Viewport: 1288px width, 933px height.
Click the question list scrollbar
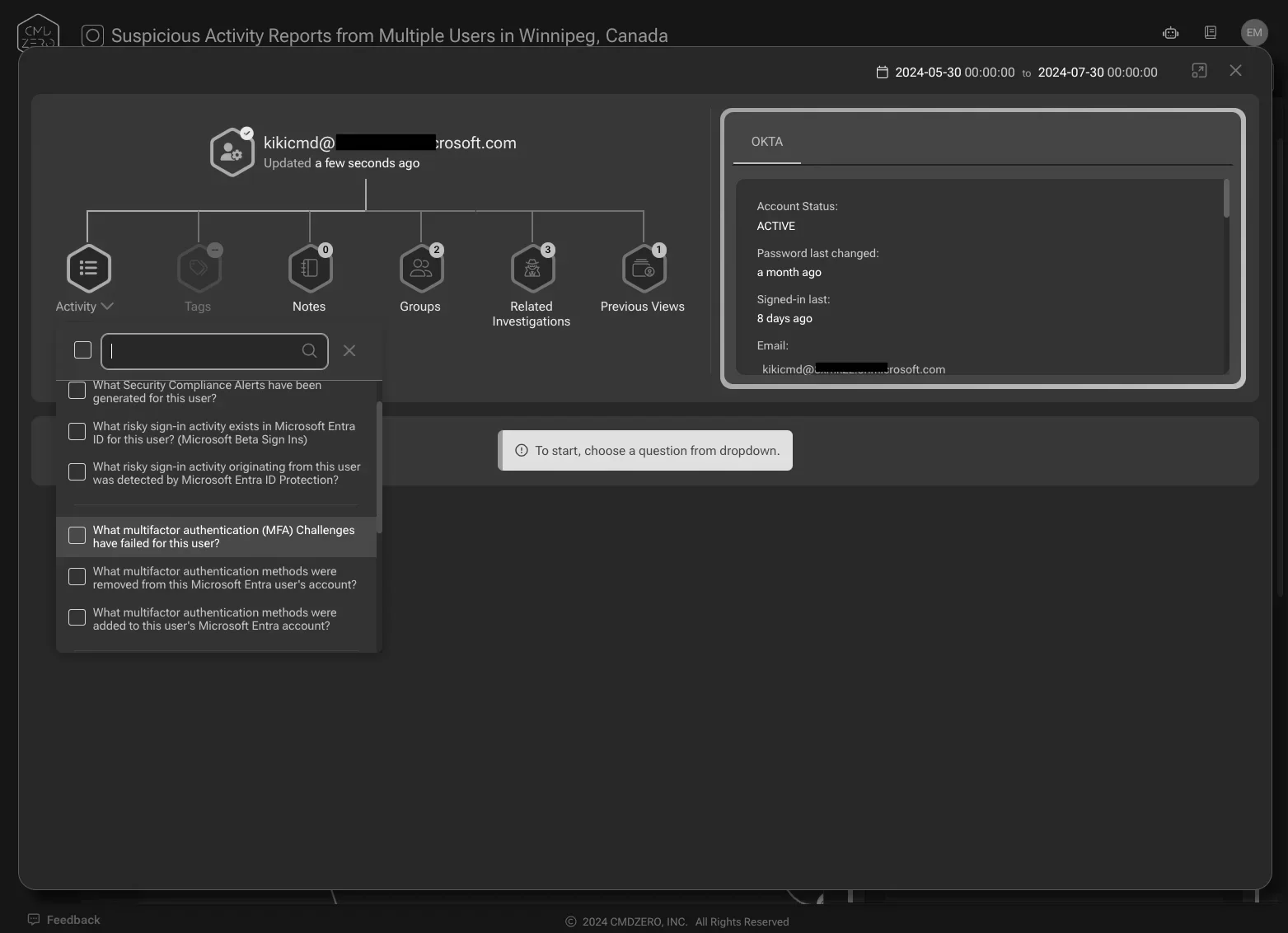tap(379, 467)
